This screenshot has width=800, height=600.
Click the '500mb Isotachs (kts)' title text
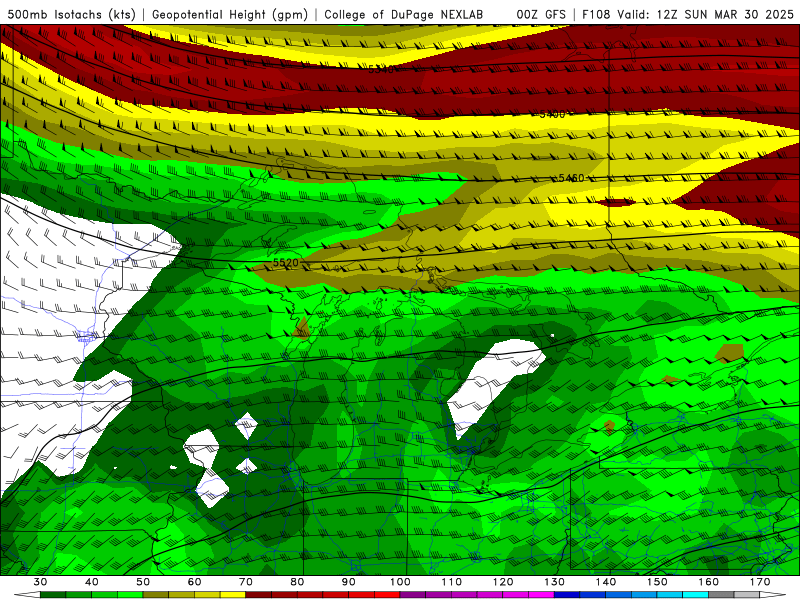pos(71,14)
